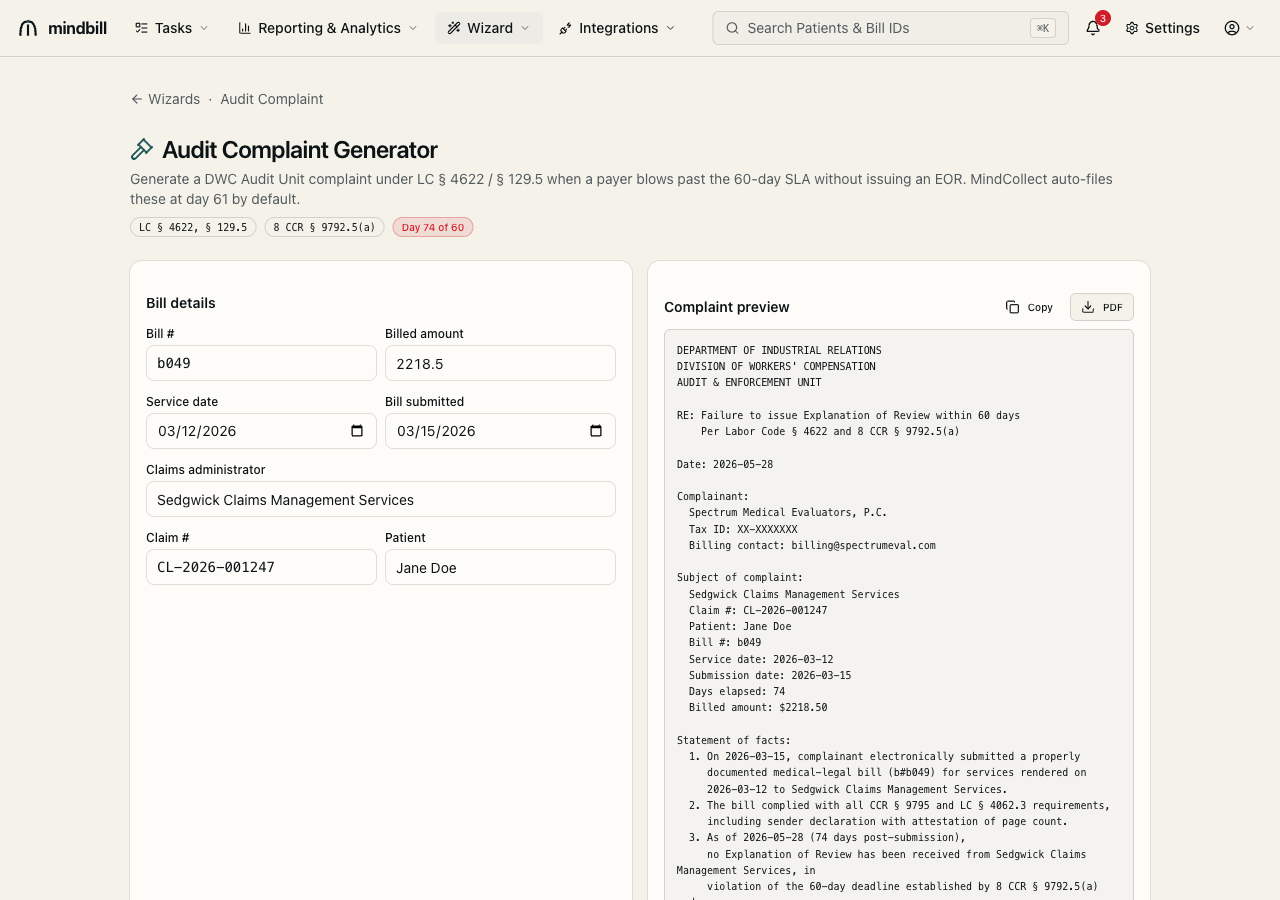
Task: Click the 'AUDIT & ENFORCEMENT UNIT' line
Action: coord(749,382)
